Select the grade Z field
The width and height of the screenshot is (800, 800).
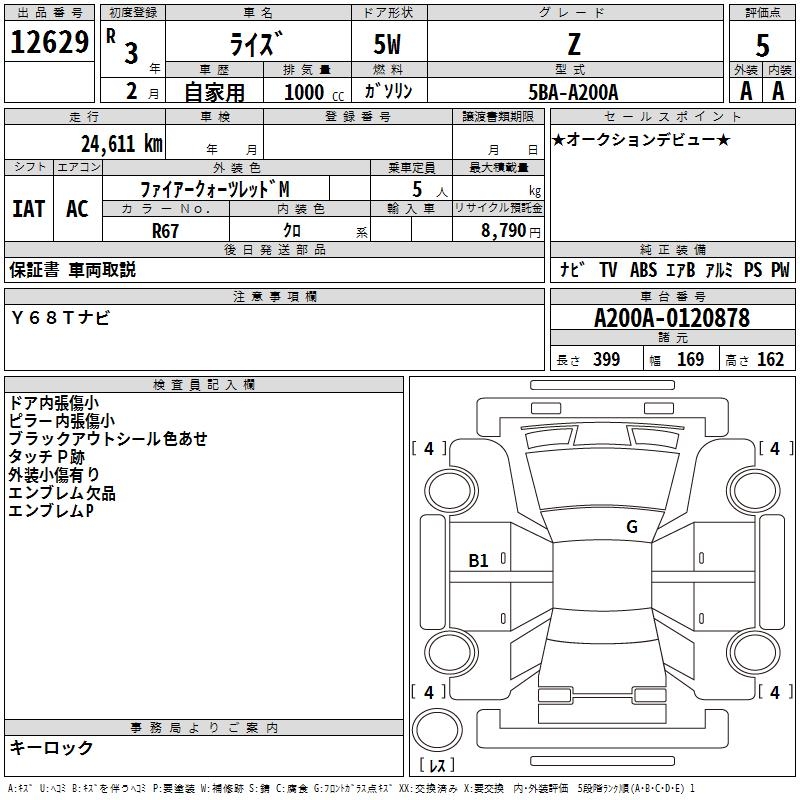coord(574,45)
